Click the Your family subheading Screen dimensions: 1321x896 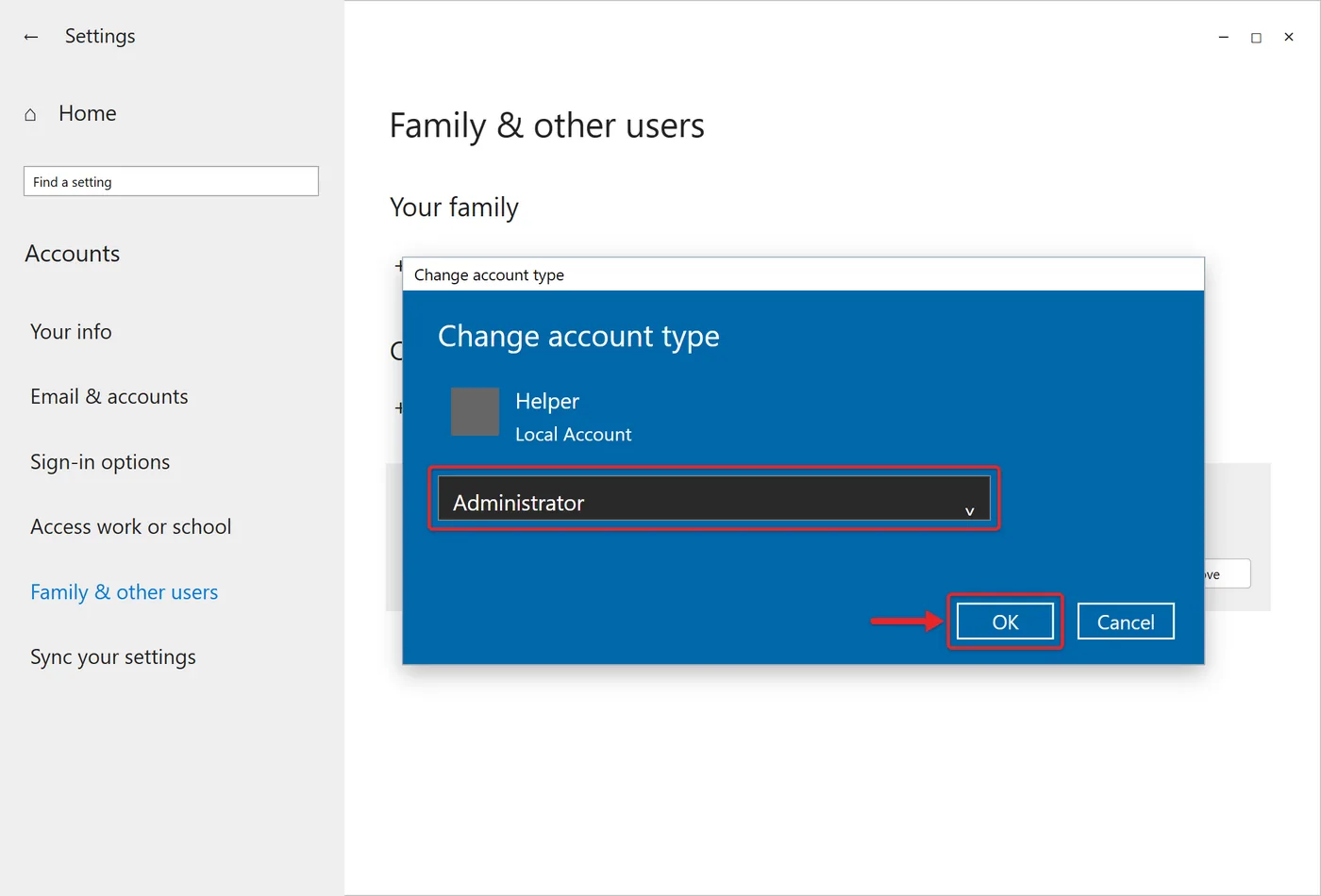point(454,207)
